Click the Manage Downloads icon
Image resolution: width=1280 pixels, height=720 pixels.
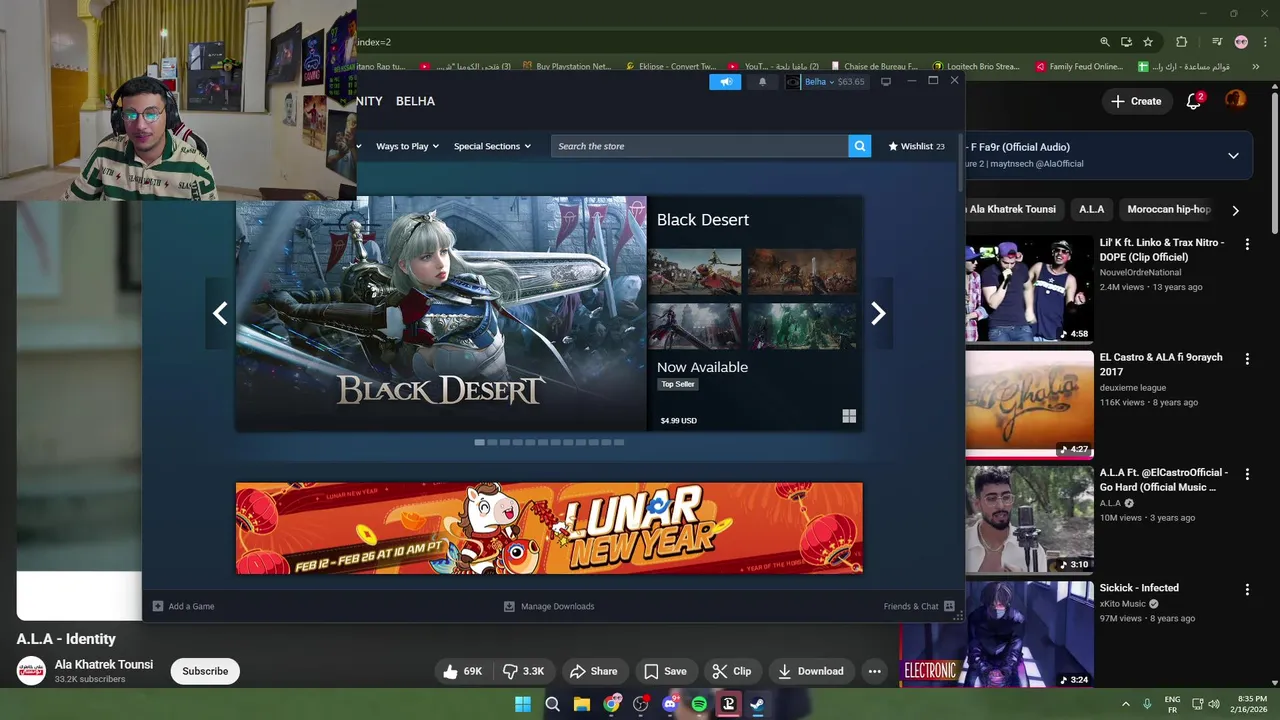click(x=509, y=606)
